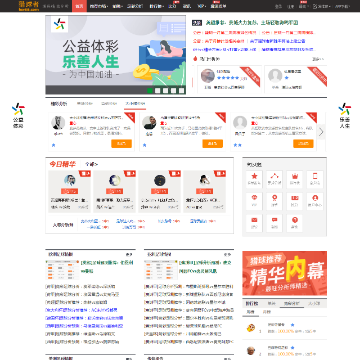Open the speech bubble feedback icon
The width and height of the screenshot is (360, 360).
point(274,223)
